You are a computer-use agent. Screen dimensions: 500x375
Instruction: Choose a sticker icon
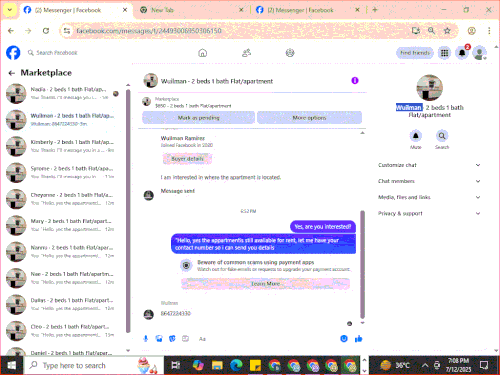(172, 339)
